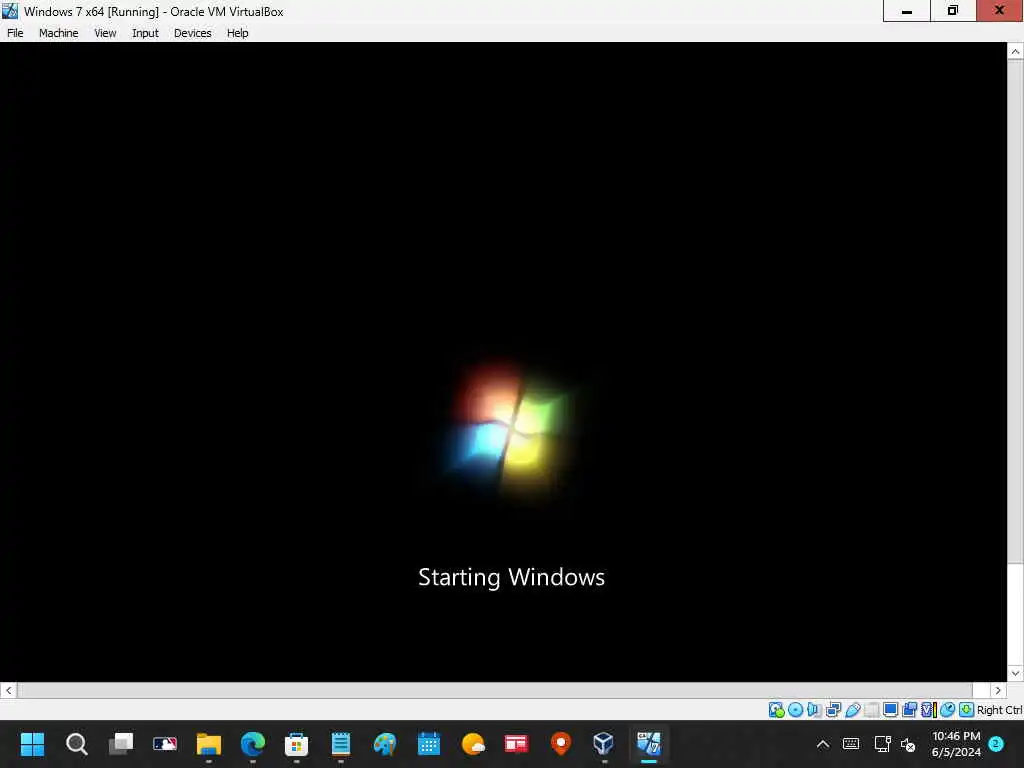
Task: Open Microsoft Store from taskbar
Action: (x=296, y=744)
